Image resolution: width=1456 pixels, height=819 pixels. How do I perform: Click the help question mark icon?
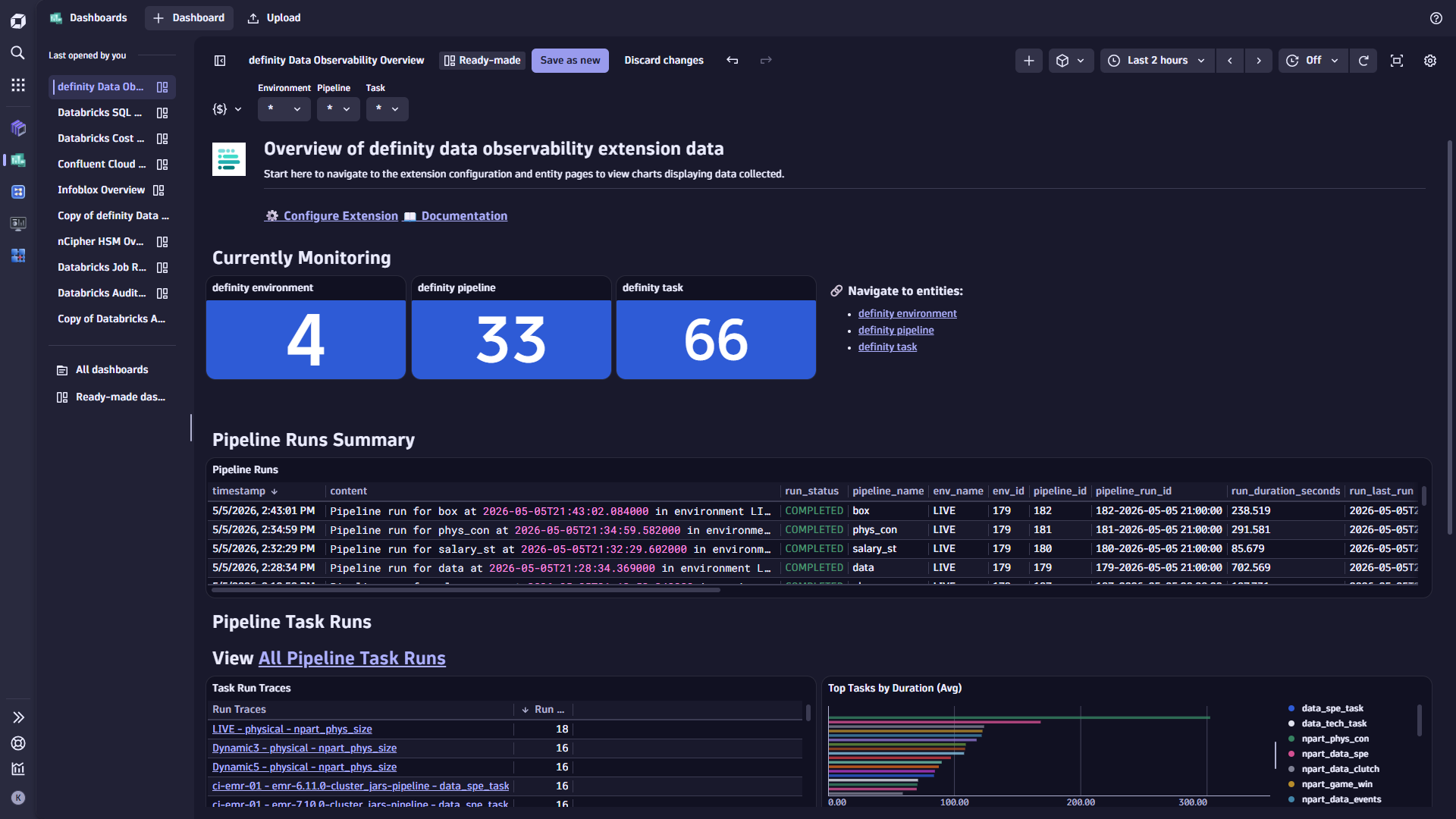1436,18
